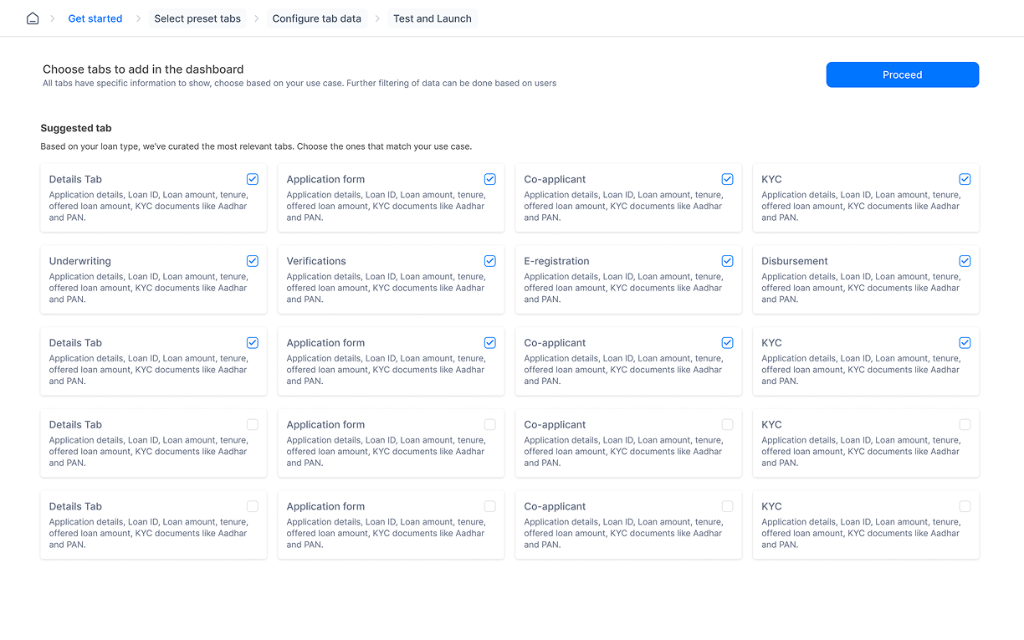Switch to the Configure tab data step
The height and width of the screenshot is (640, 1024).
click(x=317, y=18)
